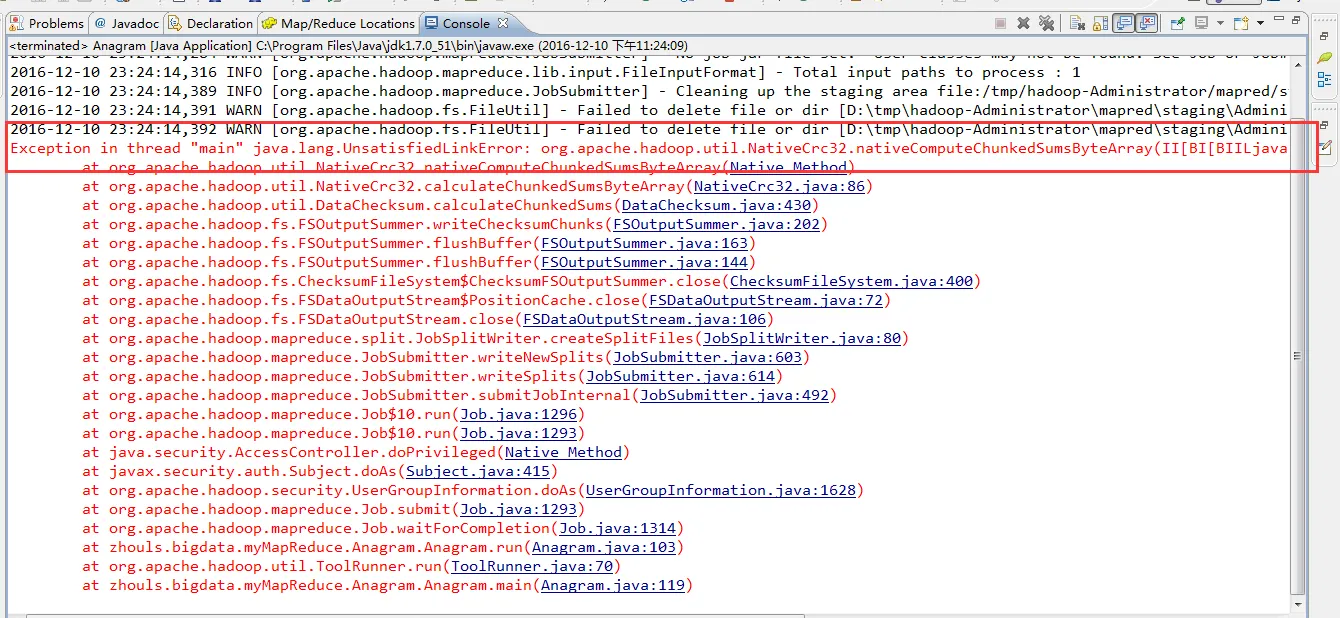
Task: Click the Display Selected Console icon
Action: click(x=1201, y=23)
